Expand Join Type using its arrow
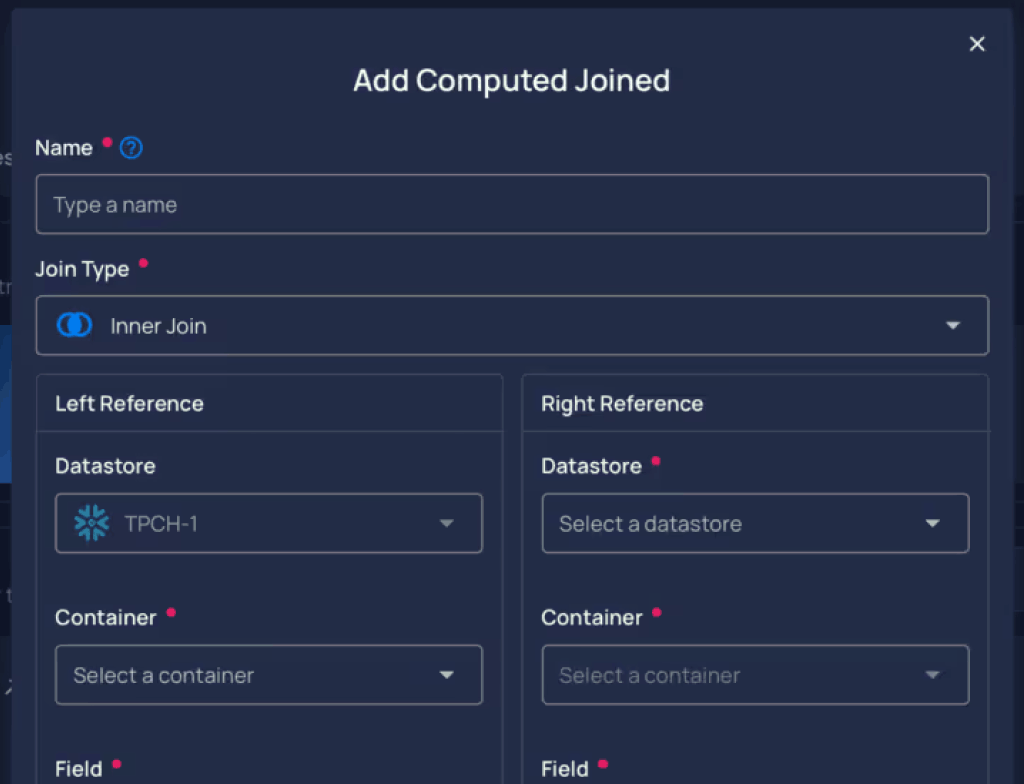 [x=953, y=325]
